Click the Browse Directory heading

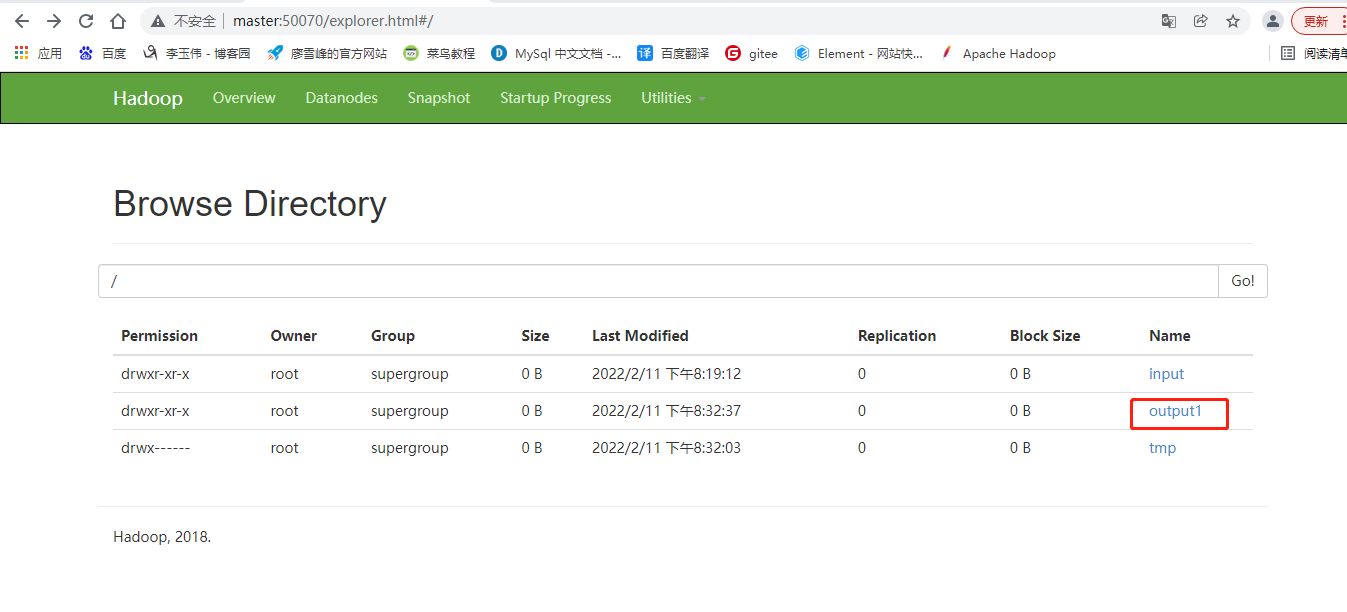250,204
